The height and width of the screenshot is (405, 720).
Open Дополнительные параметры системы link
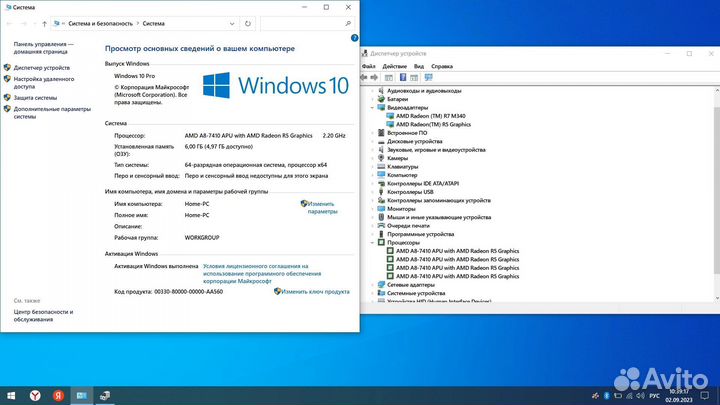(x=52, y=113)
